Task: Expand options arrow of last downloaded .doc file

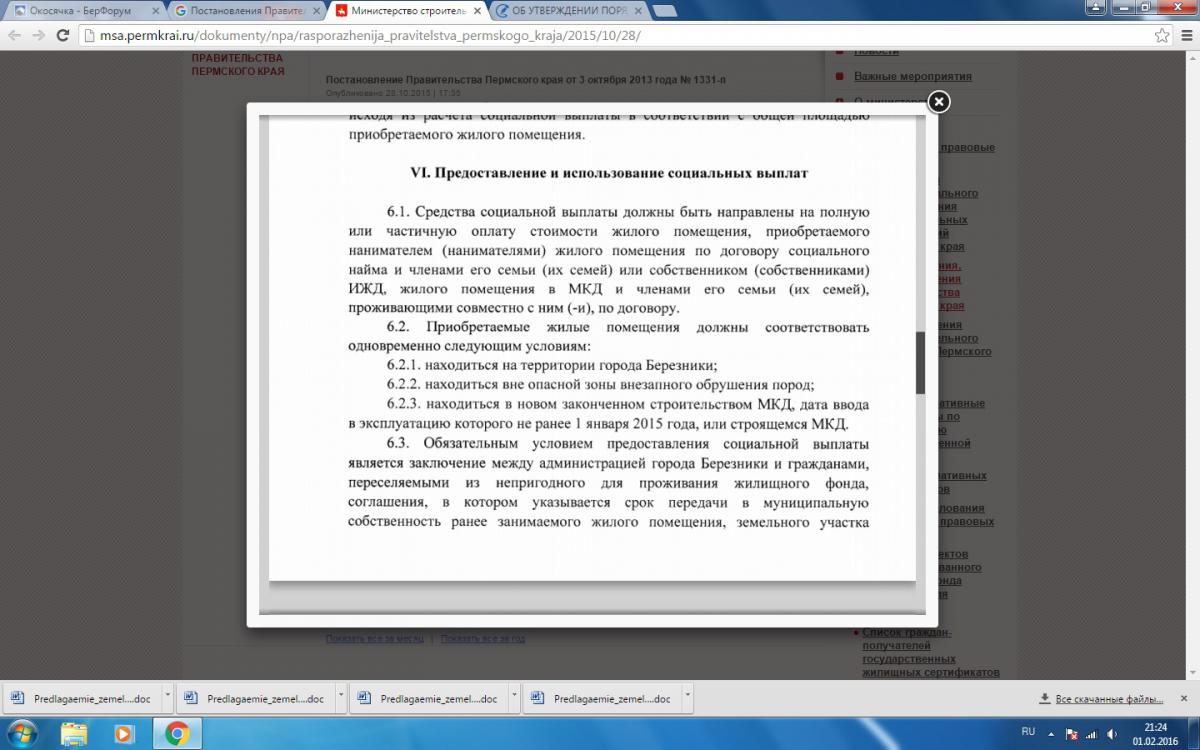Action: [x=687, y=698]
